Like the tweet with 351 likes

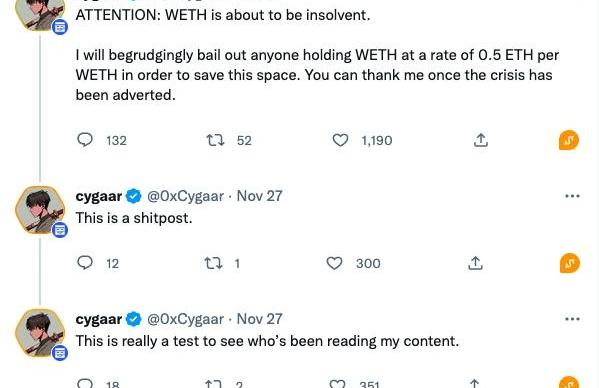click(x=337, y=383)
